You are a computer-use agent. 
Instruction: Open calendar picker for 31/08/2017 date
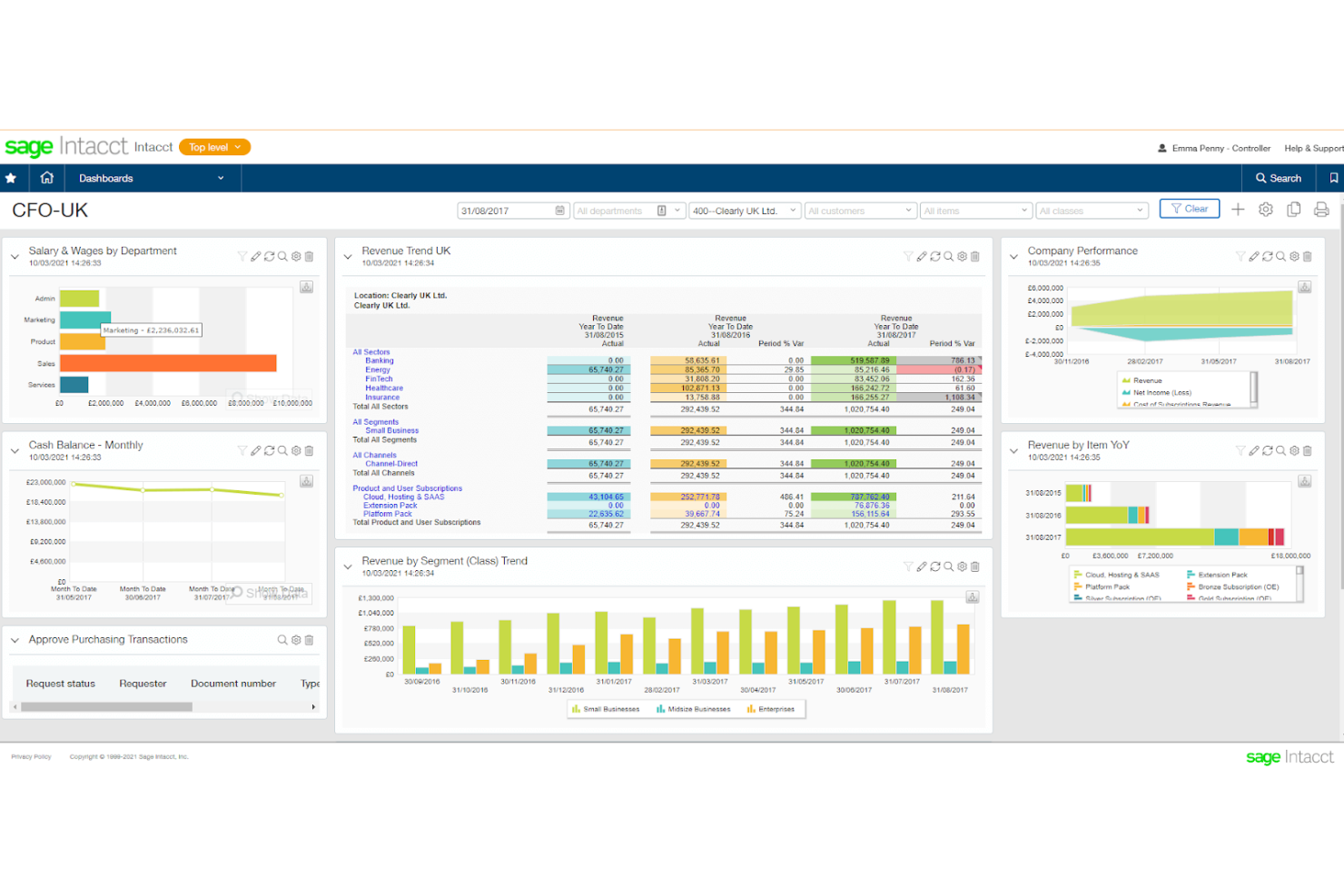(x=559, y=211)
